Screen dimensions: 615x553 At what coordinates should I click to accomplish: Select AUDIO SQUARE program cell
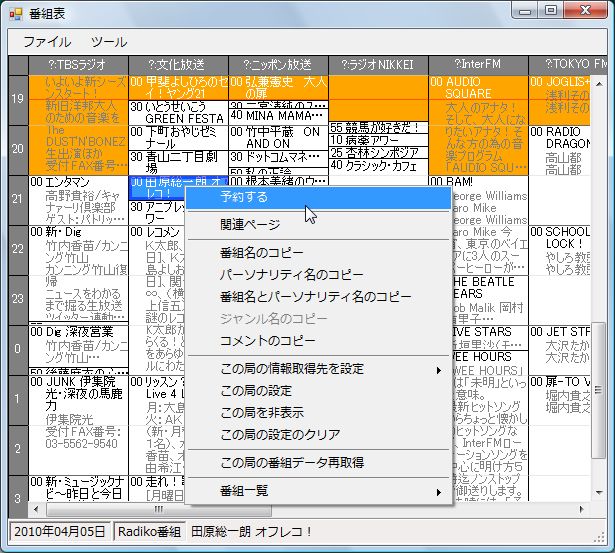tap(479, 126)
